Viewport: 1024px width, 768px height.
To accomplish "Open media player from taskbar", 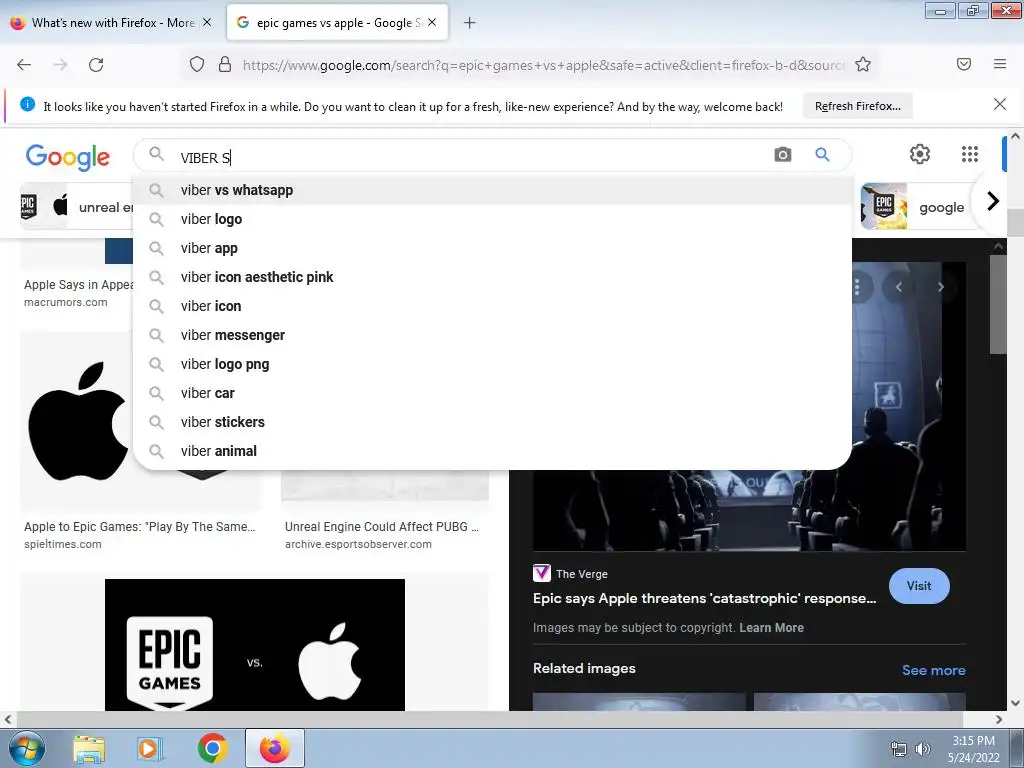I will tap(150, 749).
